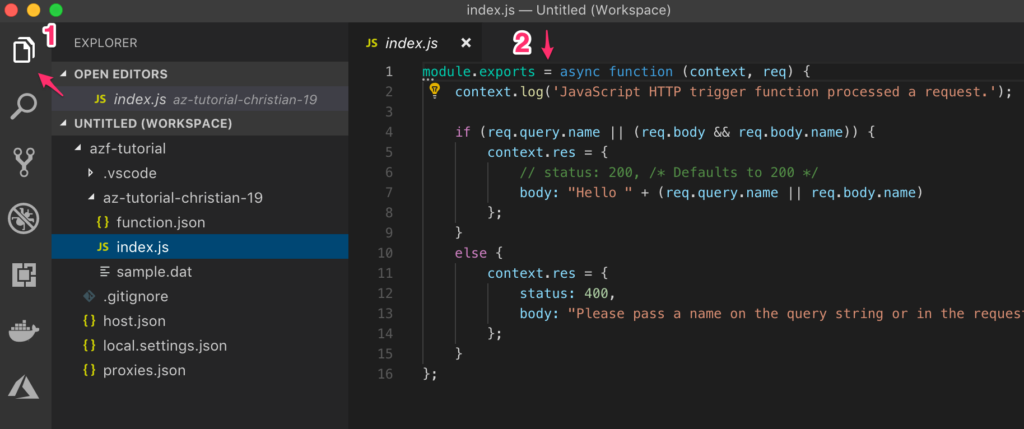
Task: Open the Search view icon
Action: pyautogui.click(x=25, y=105)
